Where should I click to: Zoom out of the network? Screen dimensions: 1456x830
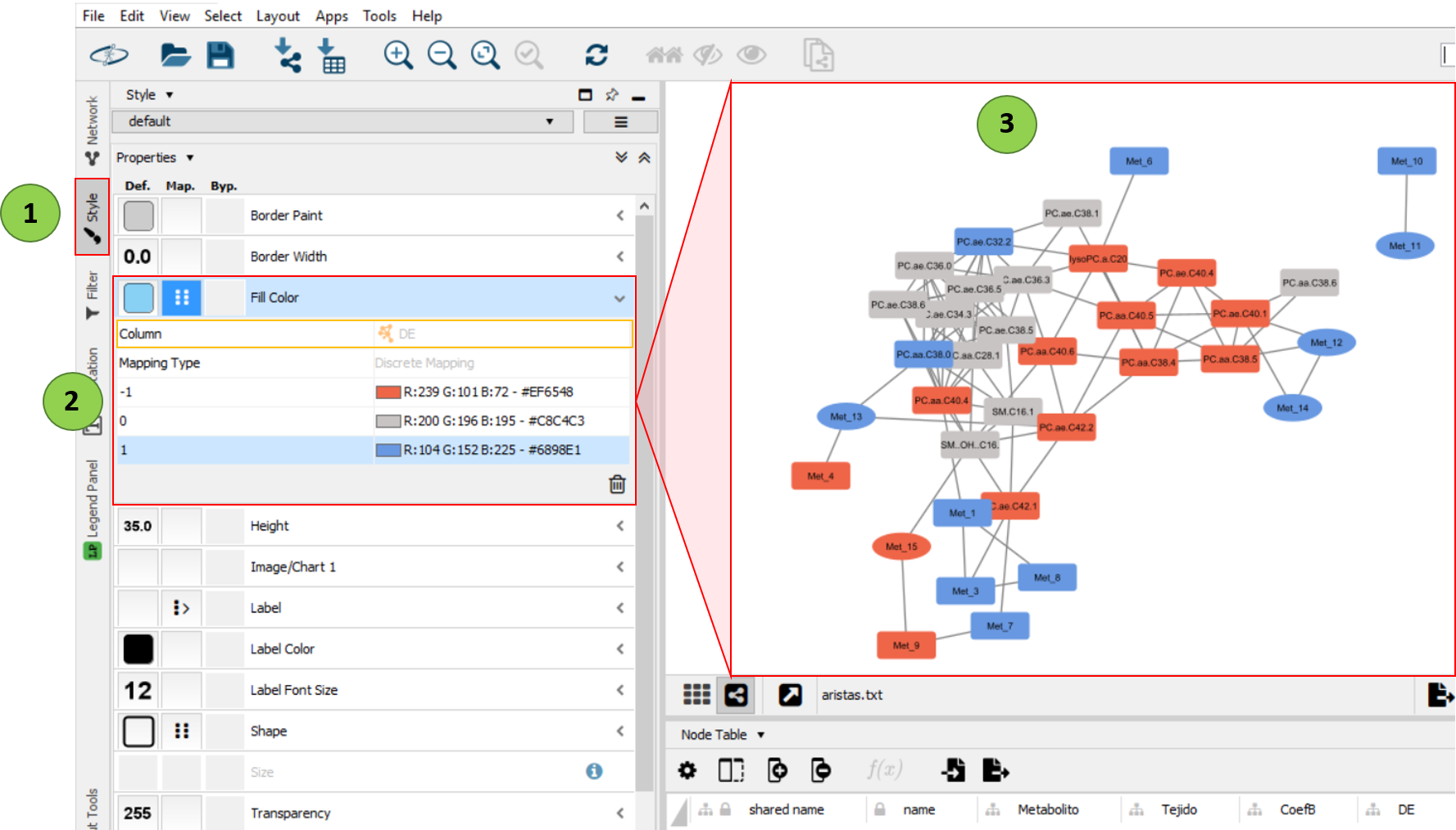point(442,55)
